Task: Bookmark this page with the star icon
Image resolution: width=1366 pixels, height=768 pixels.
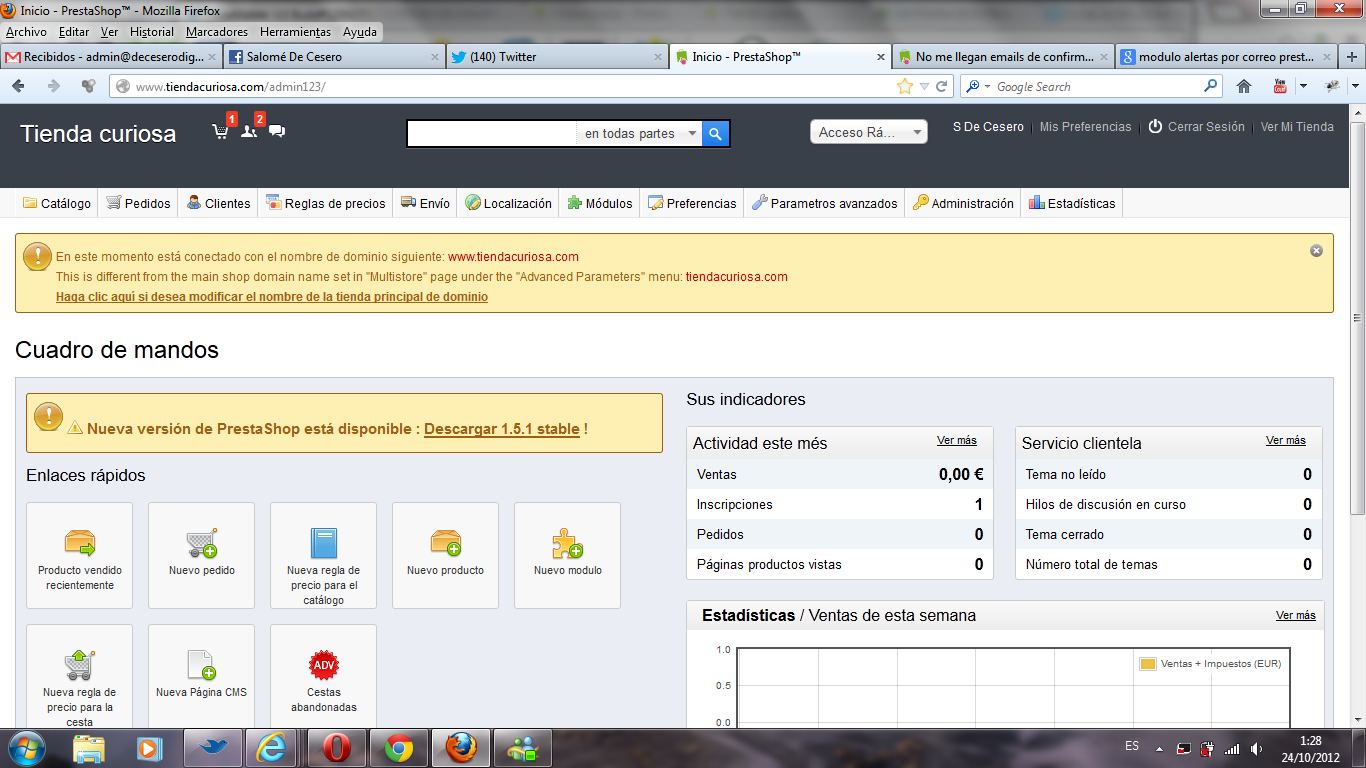Action: (905, 87)
